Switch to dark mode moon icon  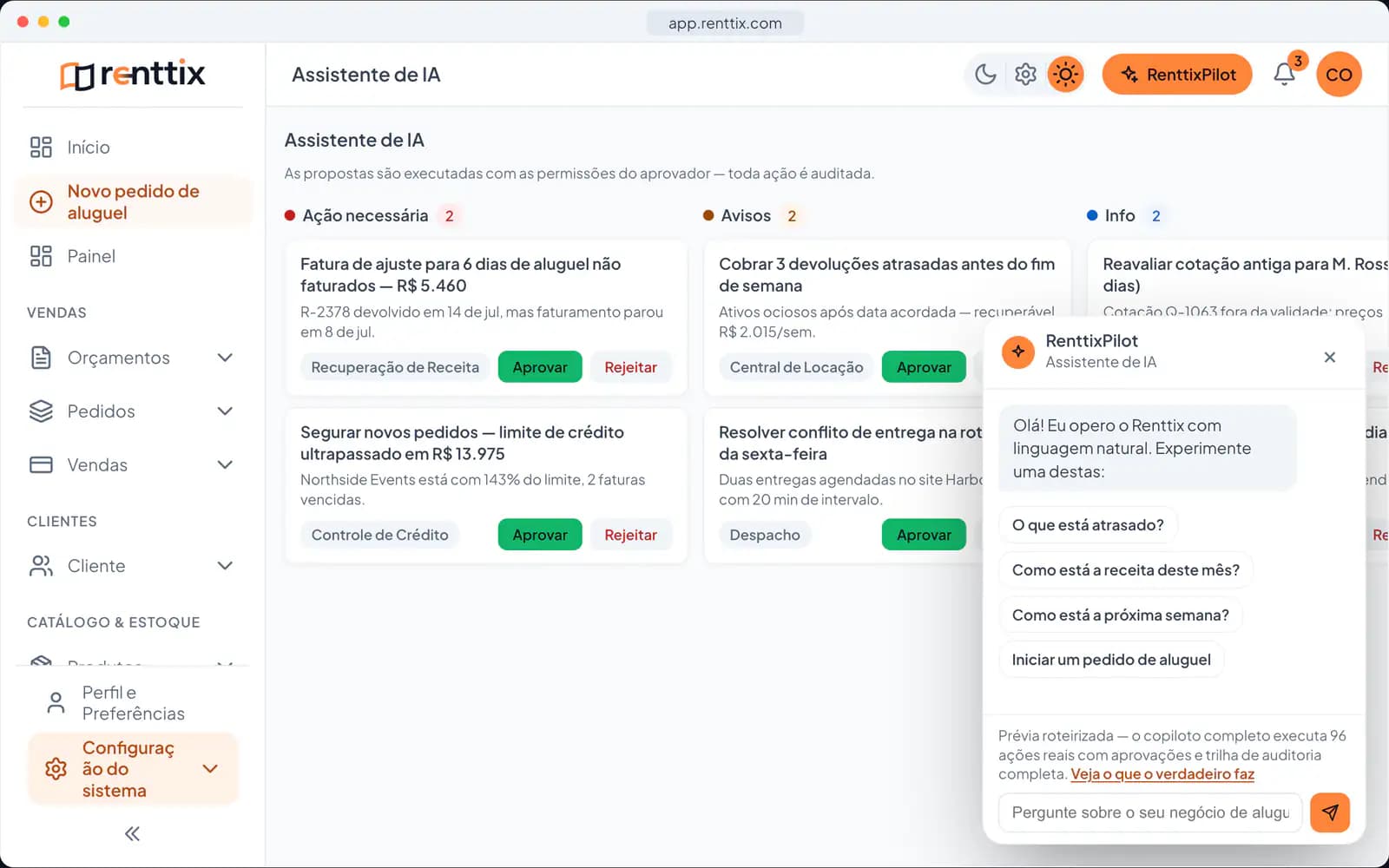pos(986,75)
